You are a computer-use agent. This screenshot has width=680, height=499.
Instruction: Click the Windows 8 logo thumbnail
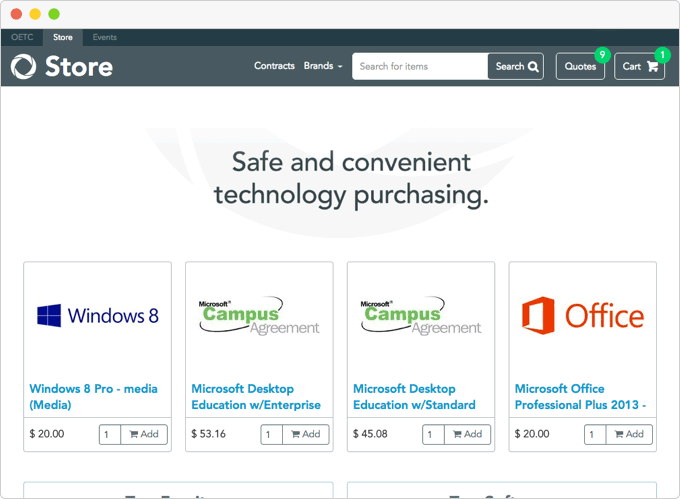98,316
